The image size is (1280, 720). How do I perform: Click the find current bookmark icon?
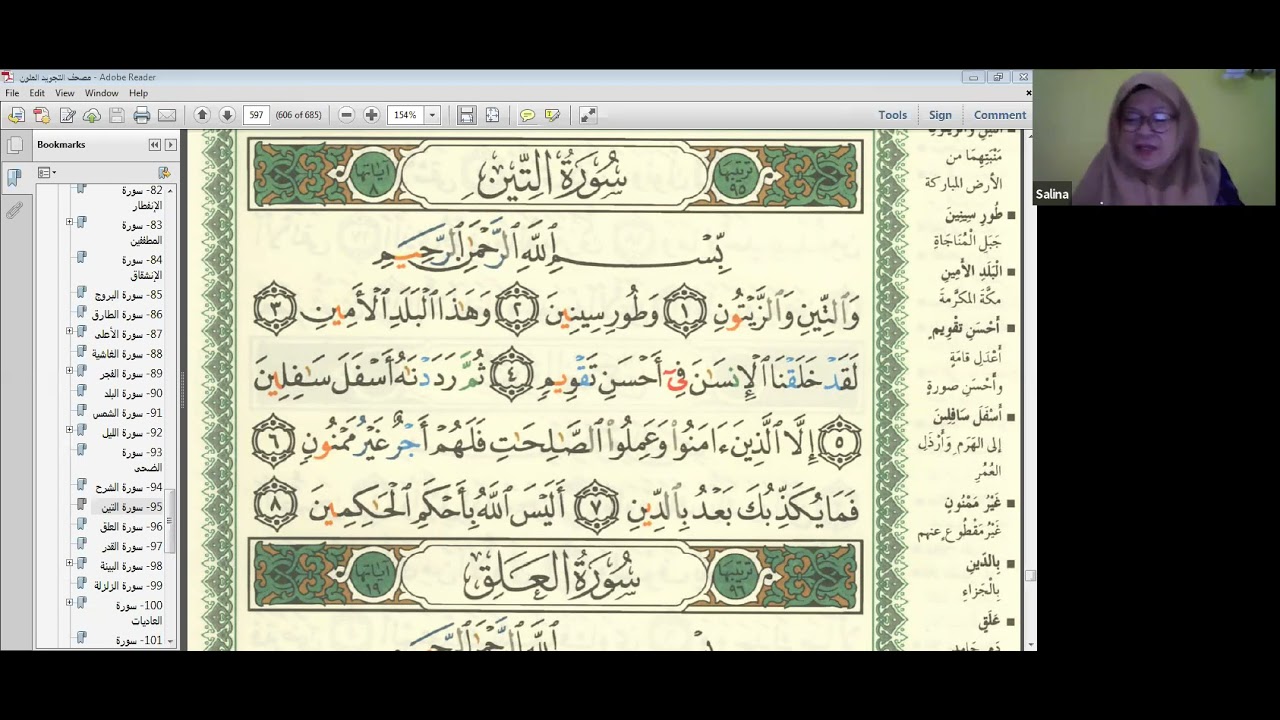[164, 173]
